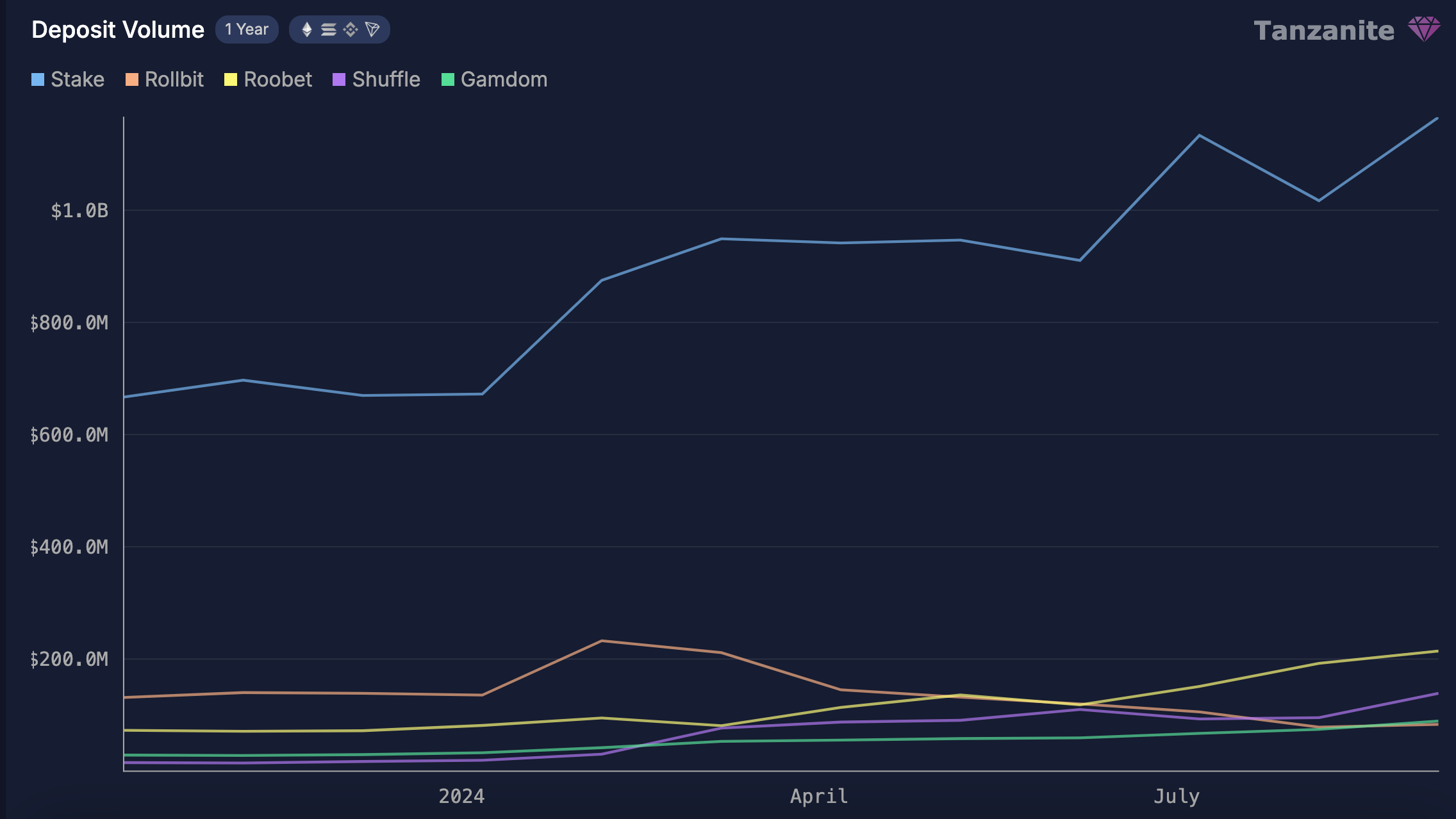Screen dimensions: 1456x819
Task: Click the green Gamdom color swatch
Action: (448, 79)
